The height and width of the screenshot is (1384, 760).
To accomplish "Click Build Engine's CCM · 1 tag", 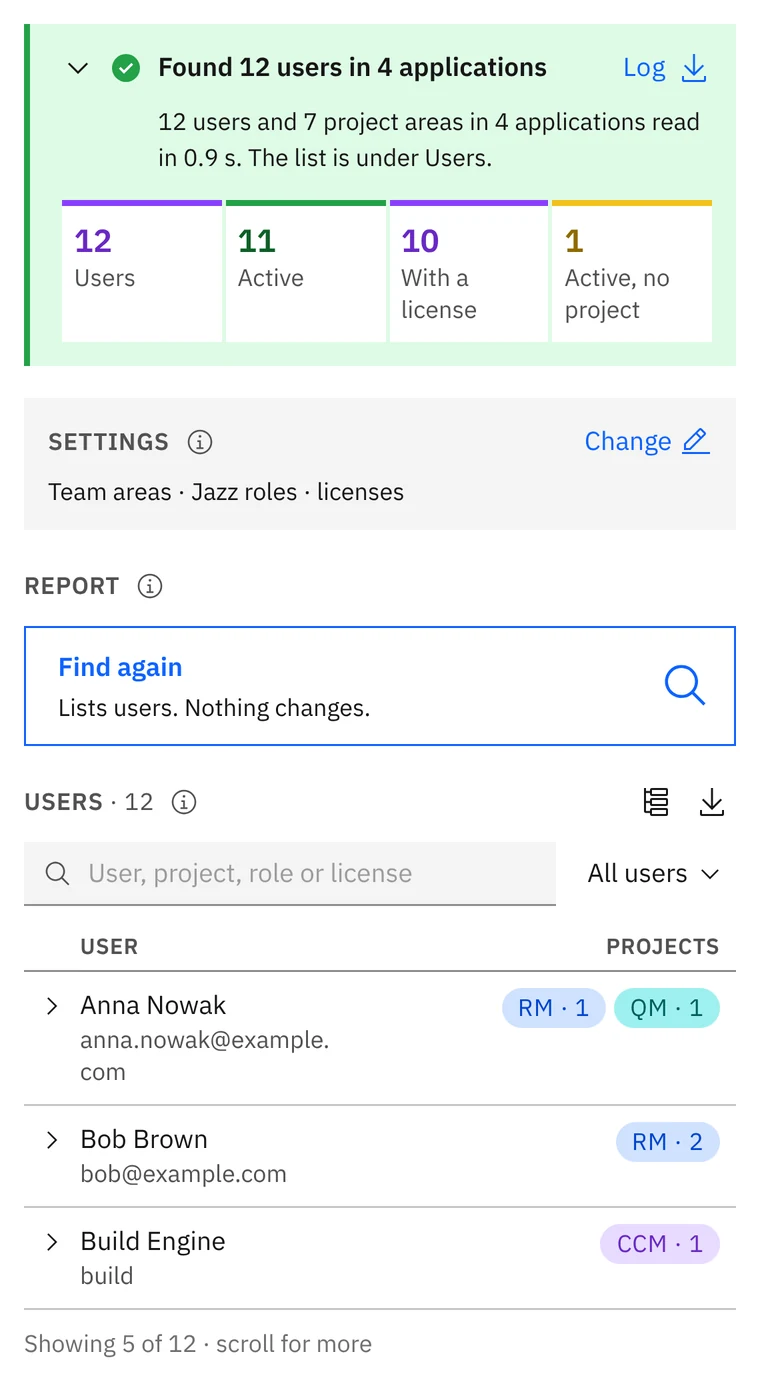I will point(660,1244).
